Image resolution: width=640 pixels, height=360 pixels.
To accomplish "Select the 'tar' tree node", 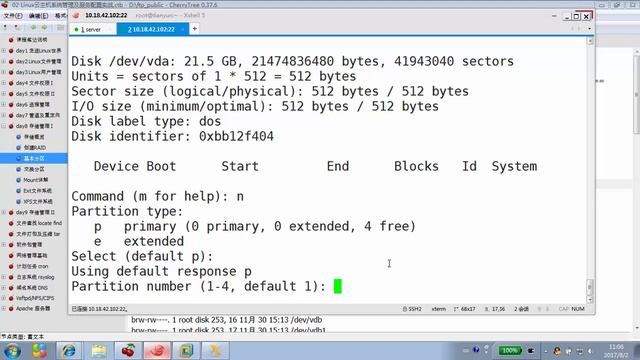I will (38, 234).
